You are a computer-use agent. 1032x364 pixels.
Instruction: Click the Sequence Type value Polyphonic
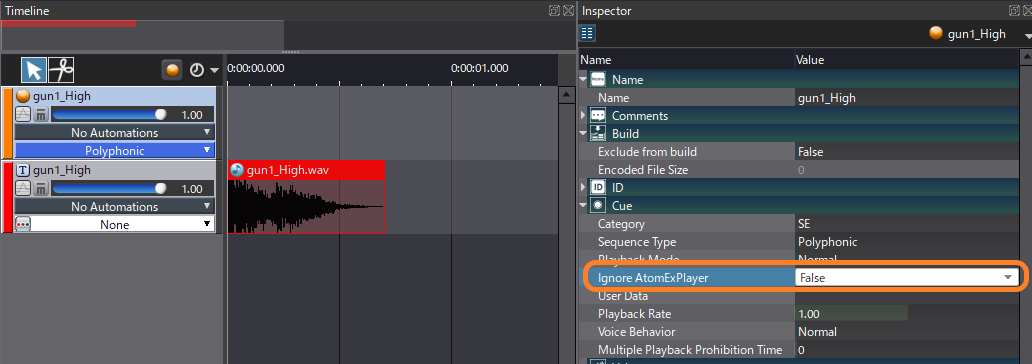tap(906, 242)
